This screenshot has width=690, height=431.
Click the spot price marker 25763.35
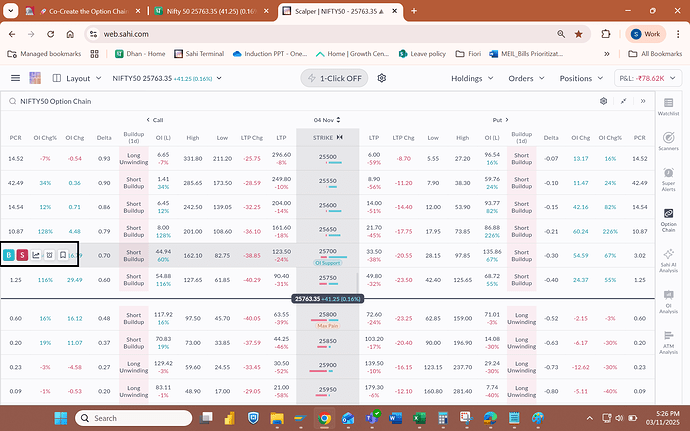pyautogui.click(x=327, y=299)
